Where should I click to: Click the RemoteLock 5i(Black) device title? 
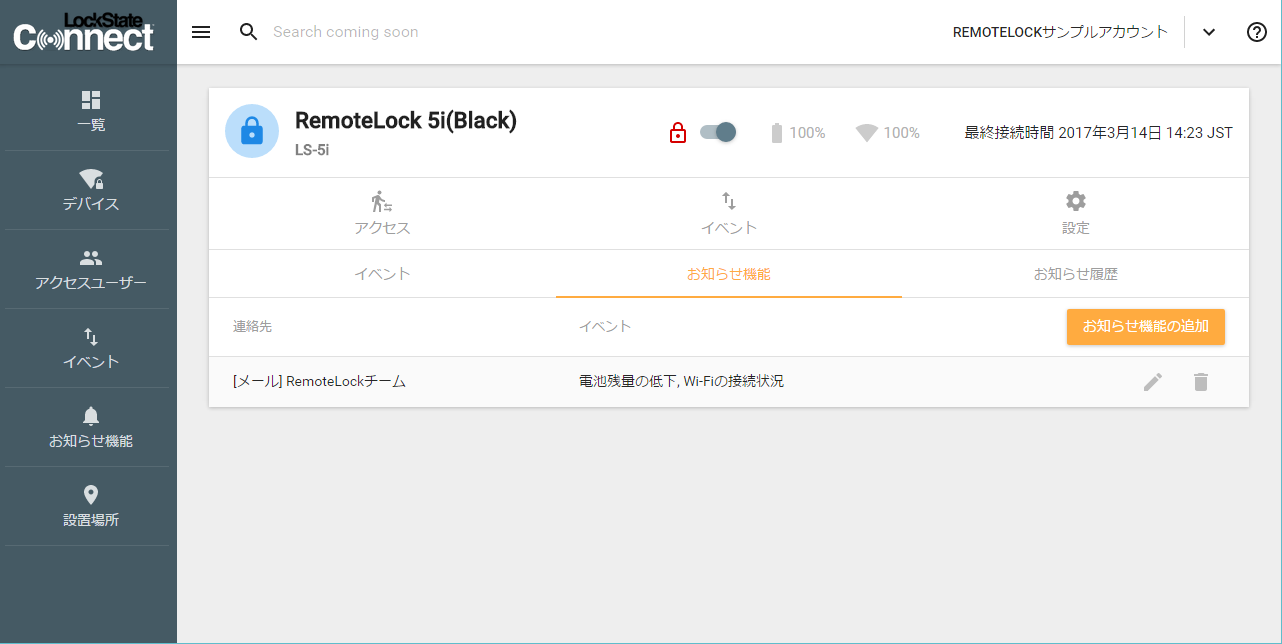click(x=406, y=121)
